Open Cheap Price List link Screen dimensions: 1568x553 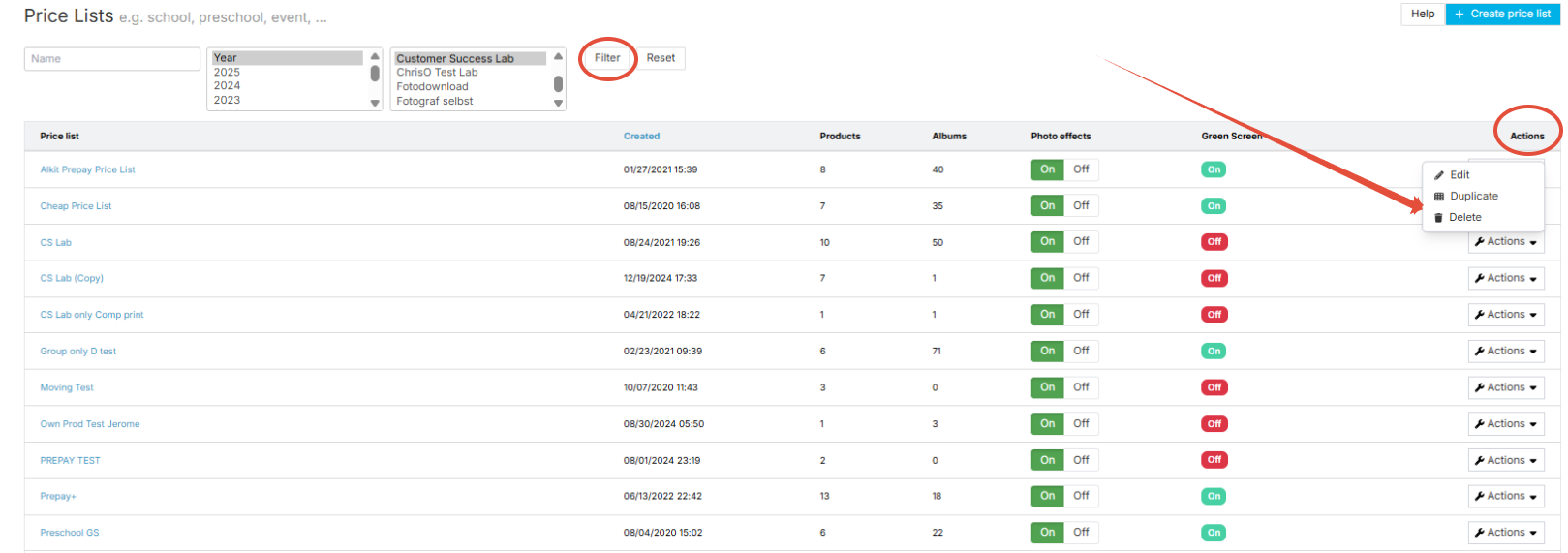[76, 206]
